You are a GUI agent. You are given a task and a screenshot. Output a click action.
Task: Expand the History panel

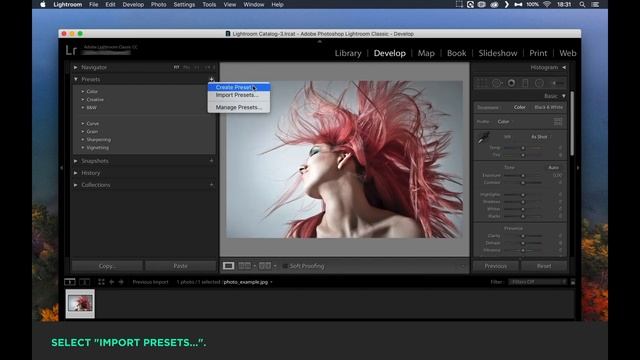[76, 173]
